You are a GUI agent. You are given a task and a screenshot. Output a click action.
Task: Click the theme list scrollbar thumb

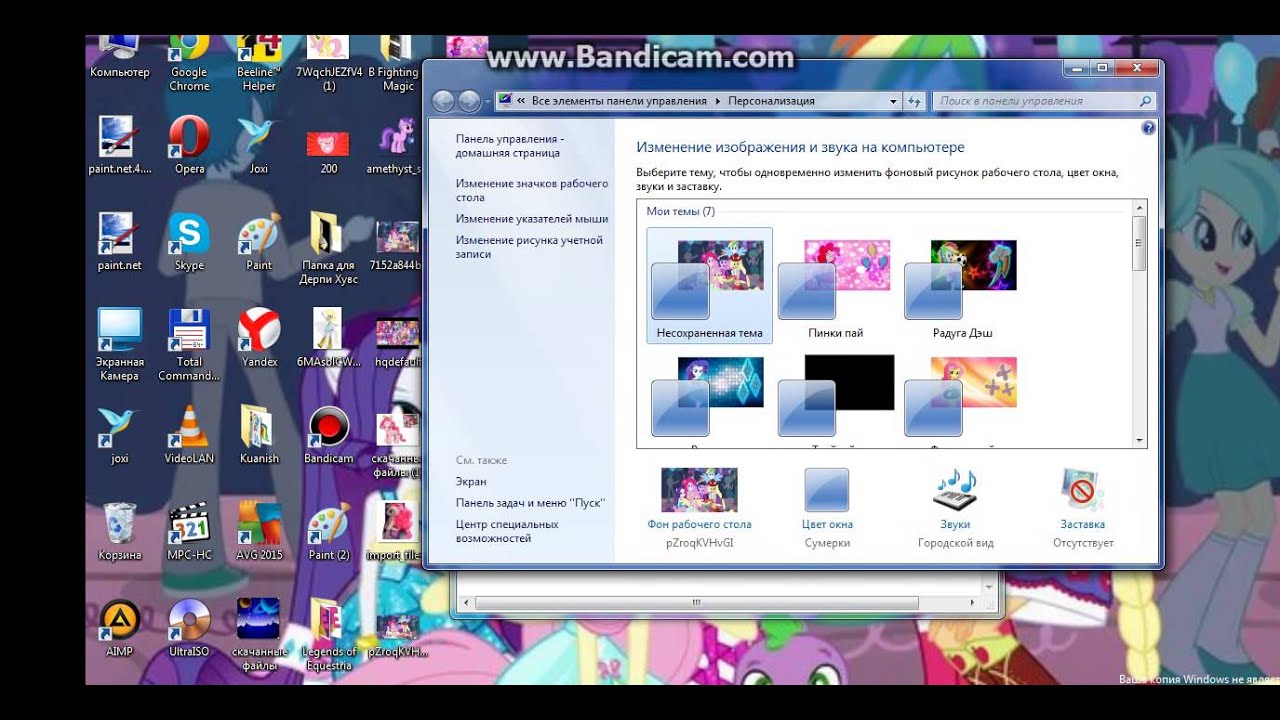pyautogui.click(x=1139, y=243)
